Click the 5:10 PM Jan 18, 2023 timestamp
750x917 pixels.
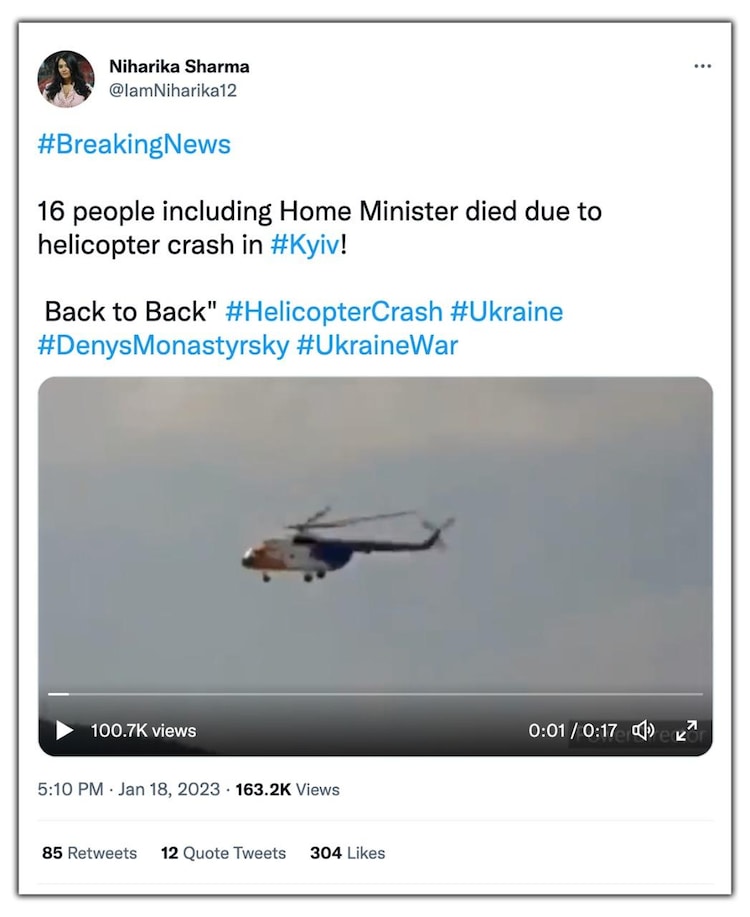129,790
